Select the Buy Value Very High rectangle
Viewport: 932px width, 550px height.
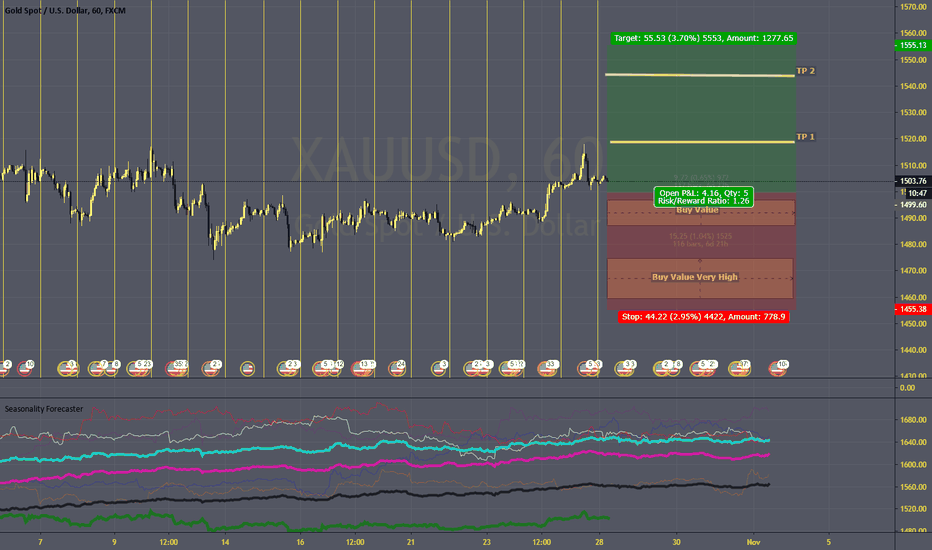click(x=700, y=278)
